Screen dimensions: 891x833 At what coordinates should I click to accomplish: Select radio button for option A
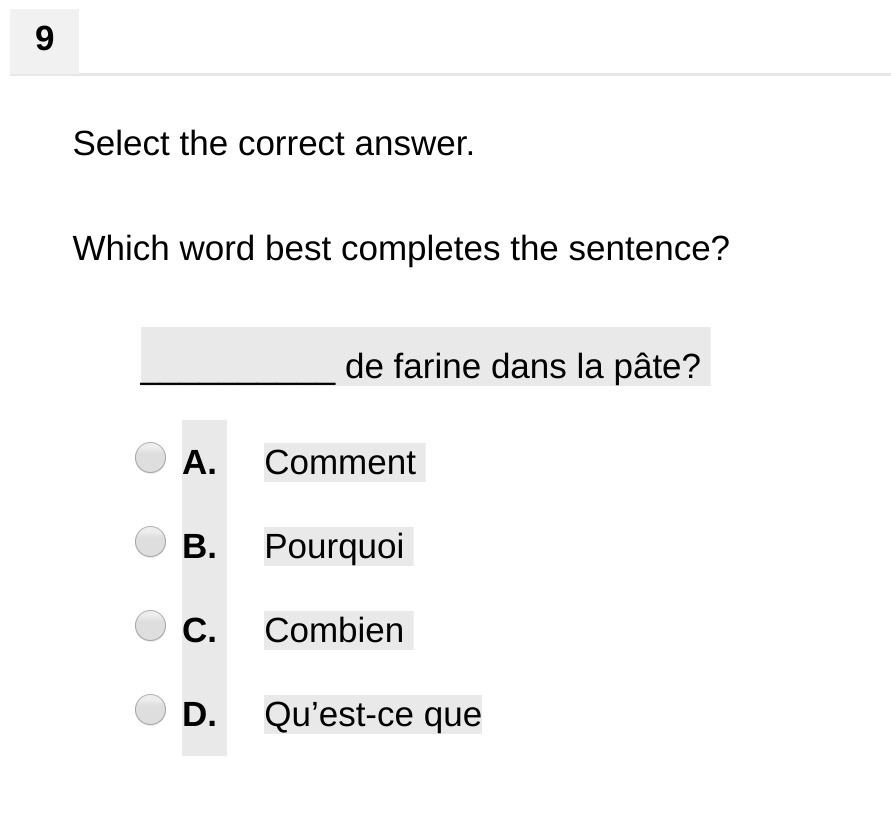pyautogui.click(x=150, y=458)
